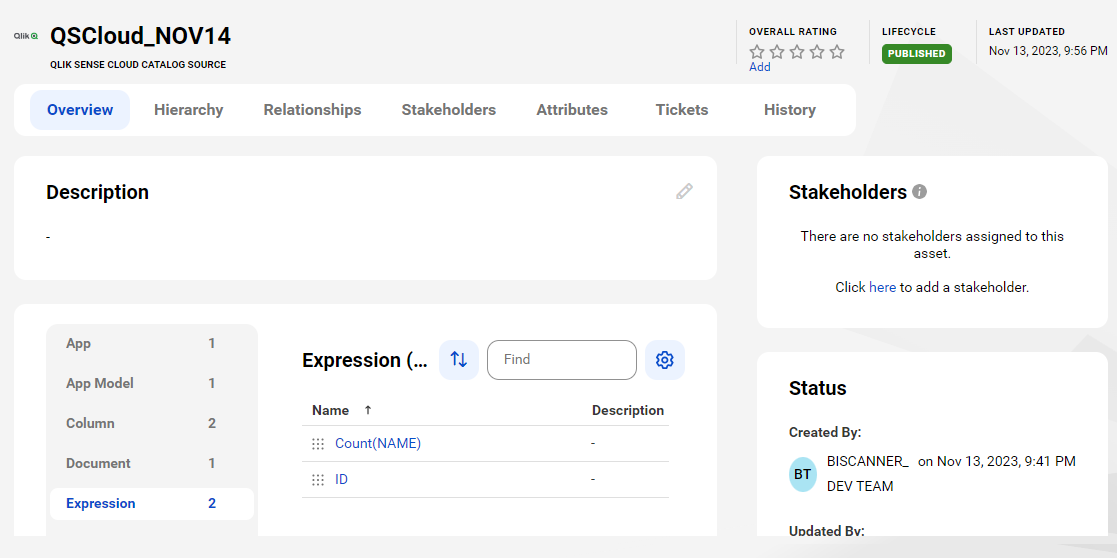Click 'here' link to add stakeholder
Viewport: 1117px width, 558px height.
point(883,288)
